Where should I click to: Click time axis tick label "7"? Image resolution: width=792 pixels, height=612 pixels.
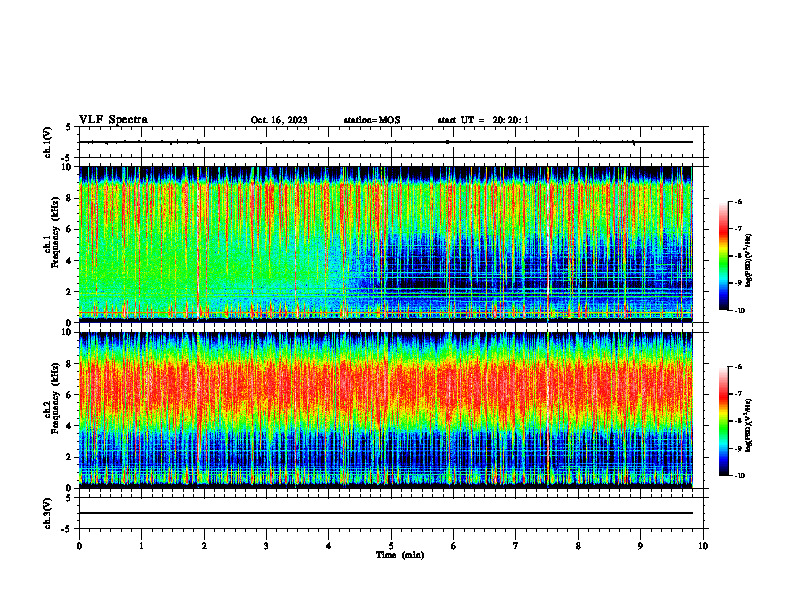(516, 546)
